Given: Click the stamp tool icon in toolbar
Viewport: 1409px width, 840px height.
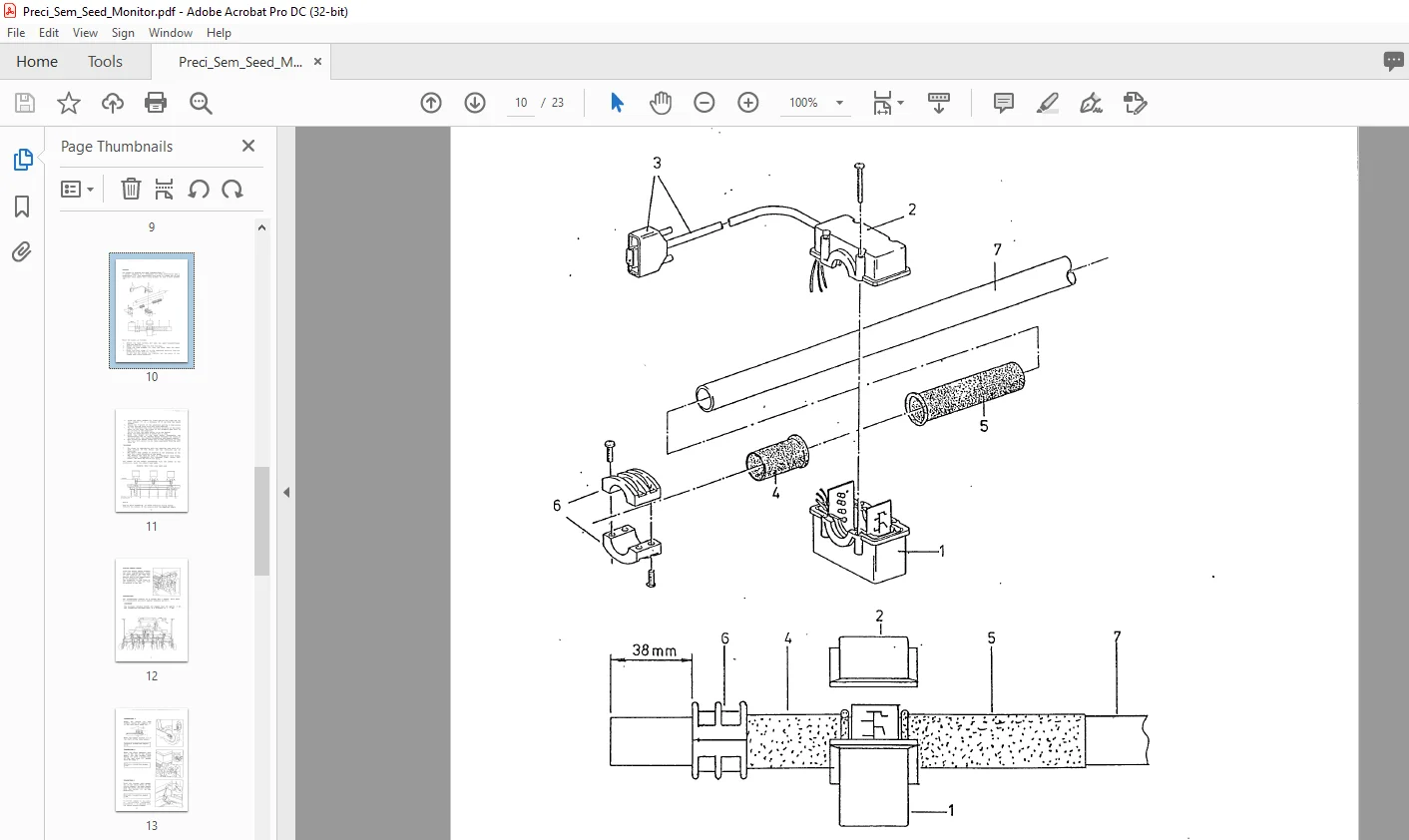Looking at the screenshot, I should pyautogui.click(x=1136, y=103).
